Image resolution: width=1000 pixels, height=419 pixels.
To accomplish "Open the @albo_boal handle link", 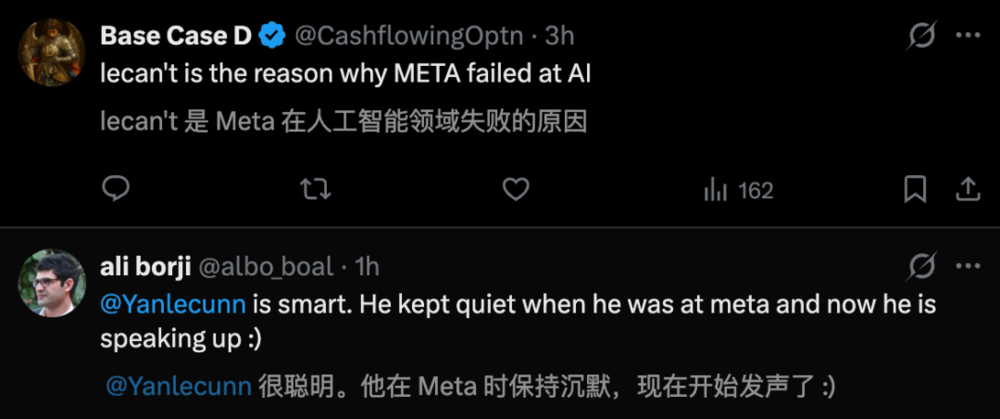I will click(x=267, y=266).
